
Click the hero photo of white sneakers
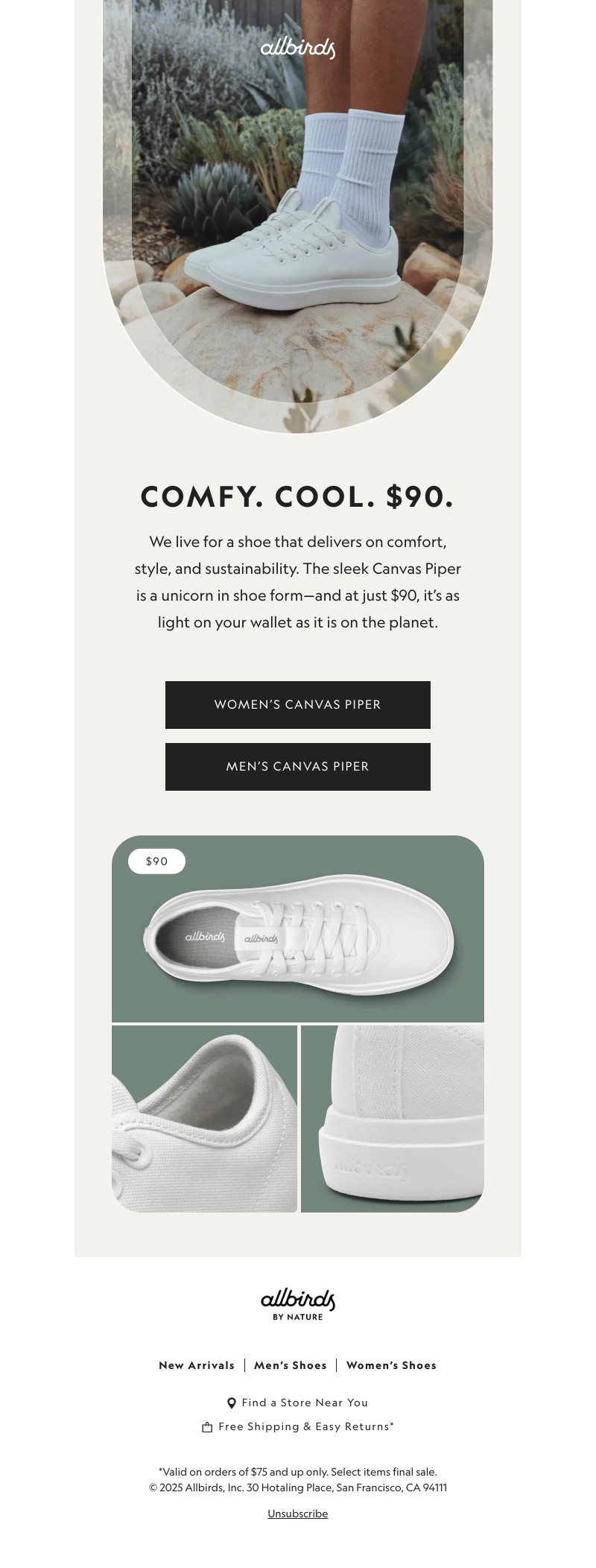coord(298,217)
